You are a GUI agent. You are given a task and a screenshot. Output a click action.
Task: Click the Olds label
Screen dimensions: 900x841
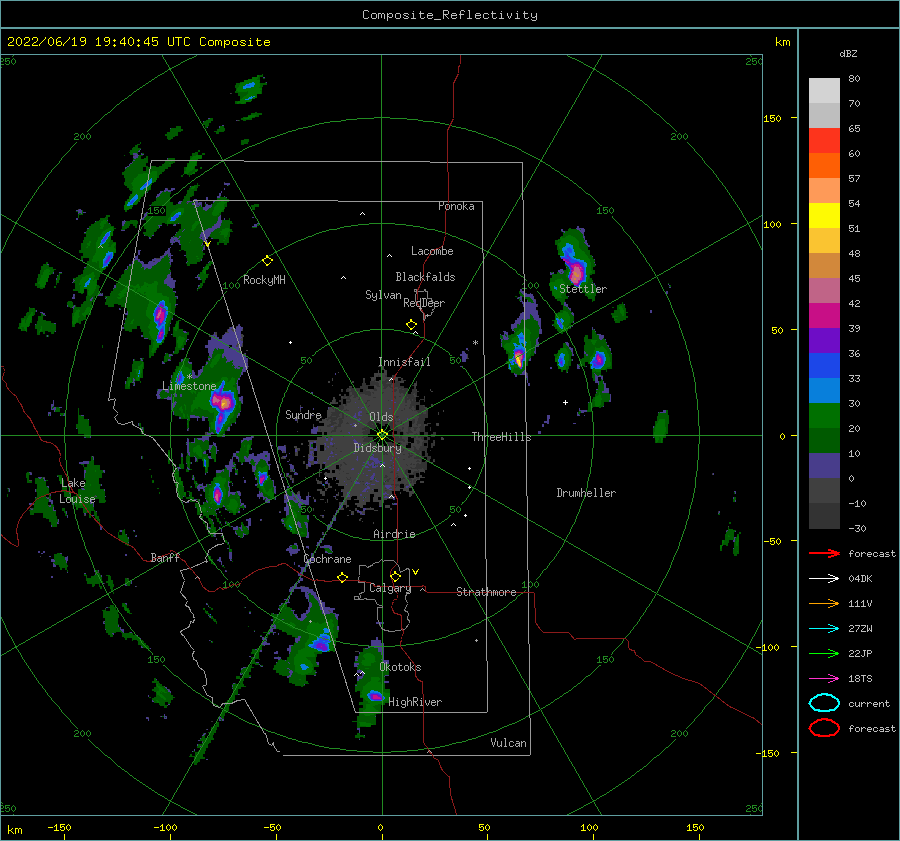381,417
